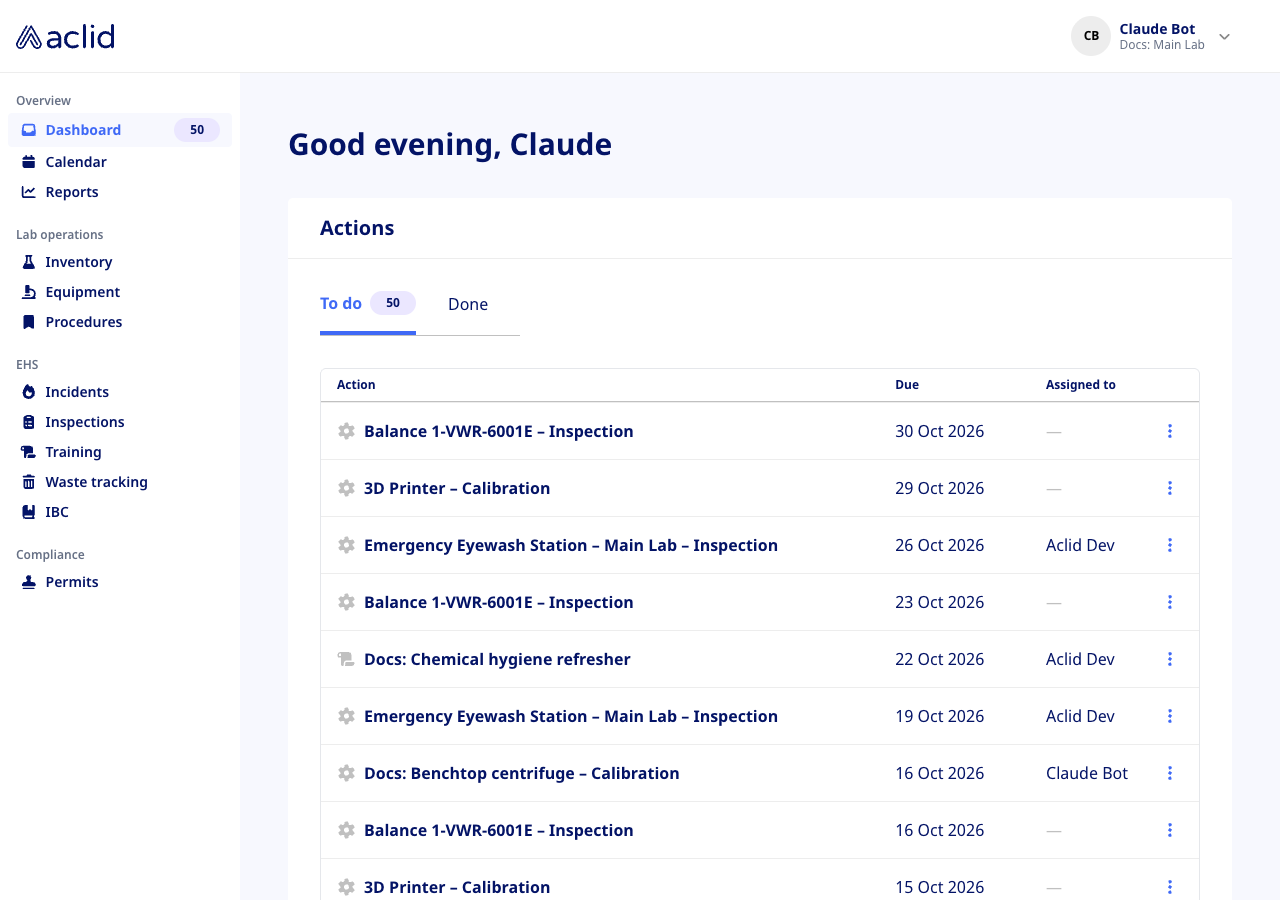
Task: Click Aclid Dev assignee in refresher row
Action: [x=1080, y=659]
